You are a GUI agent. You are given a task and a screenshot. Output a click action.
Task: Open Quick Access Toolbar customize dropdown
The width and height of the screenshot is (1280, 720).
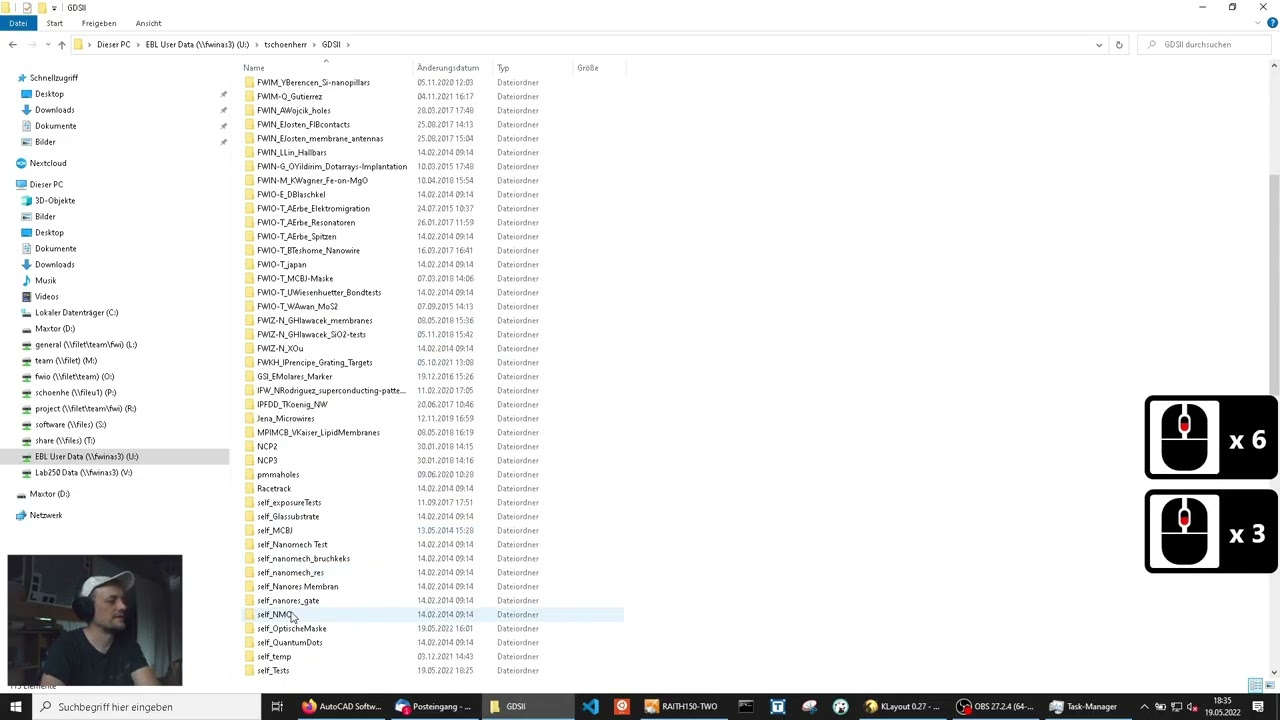(56, 7)
